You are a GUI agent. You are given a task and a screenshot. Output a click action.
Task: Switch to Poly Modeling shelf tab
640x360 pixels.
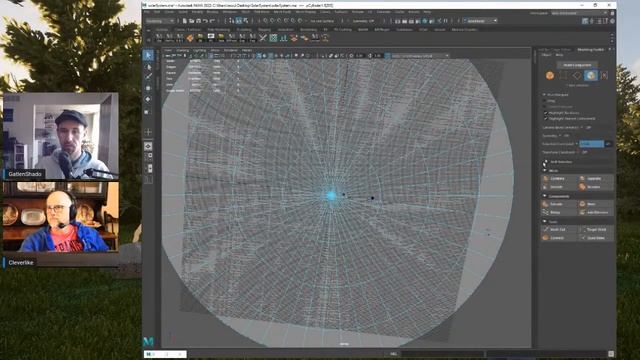[x=218, y=29]
